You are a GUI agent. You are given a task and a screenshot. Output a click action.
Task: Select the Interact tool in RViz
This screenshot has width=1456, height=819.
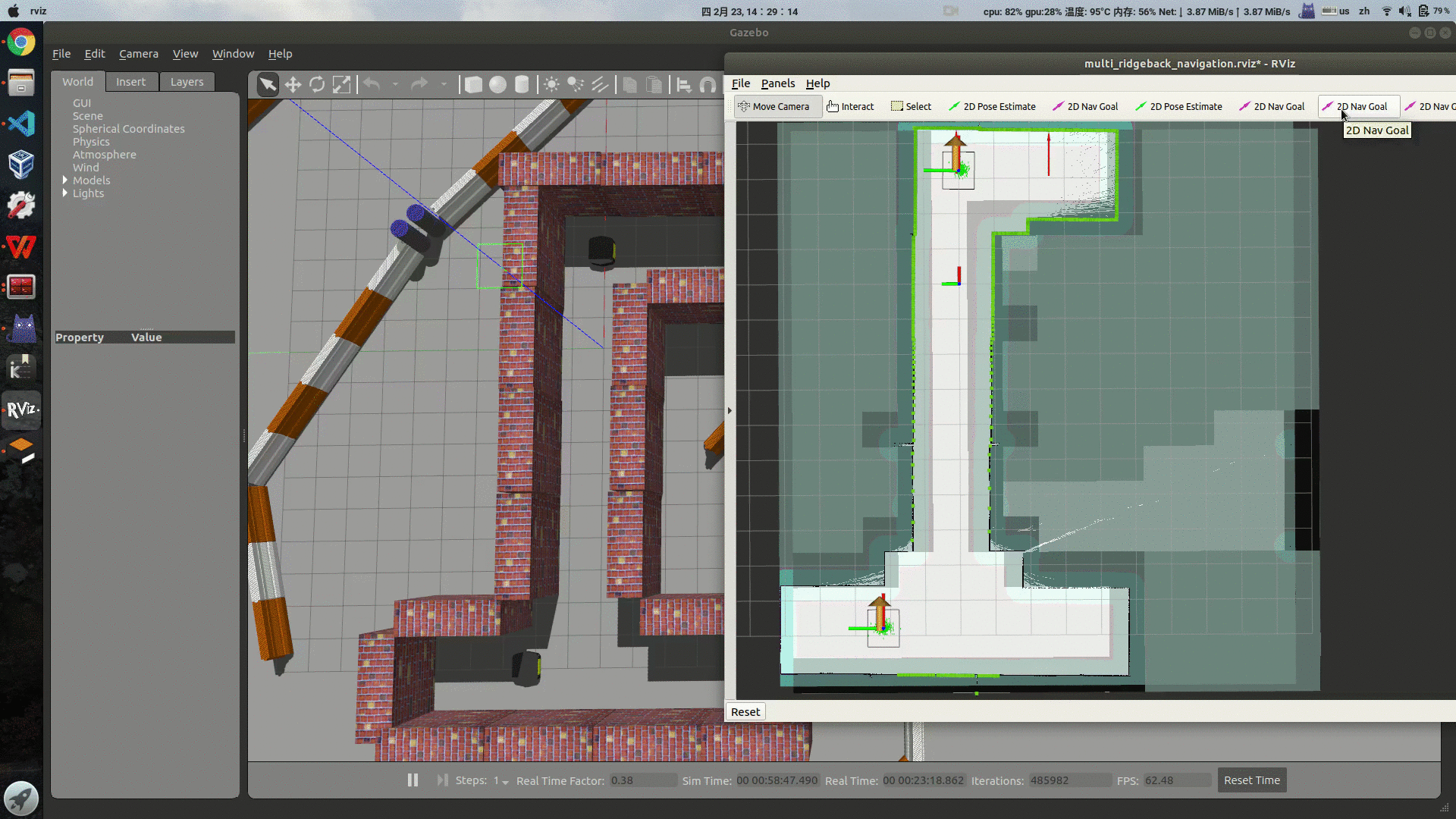[x=850, y=106]
